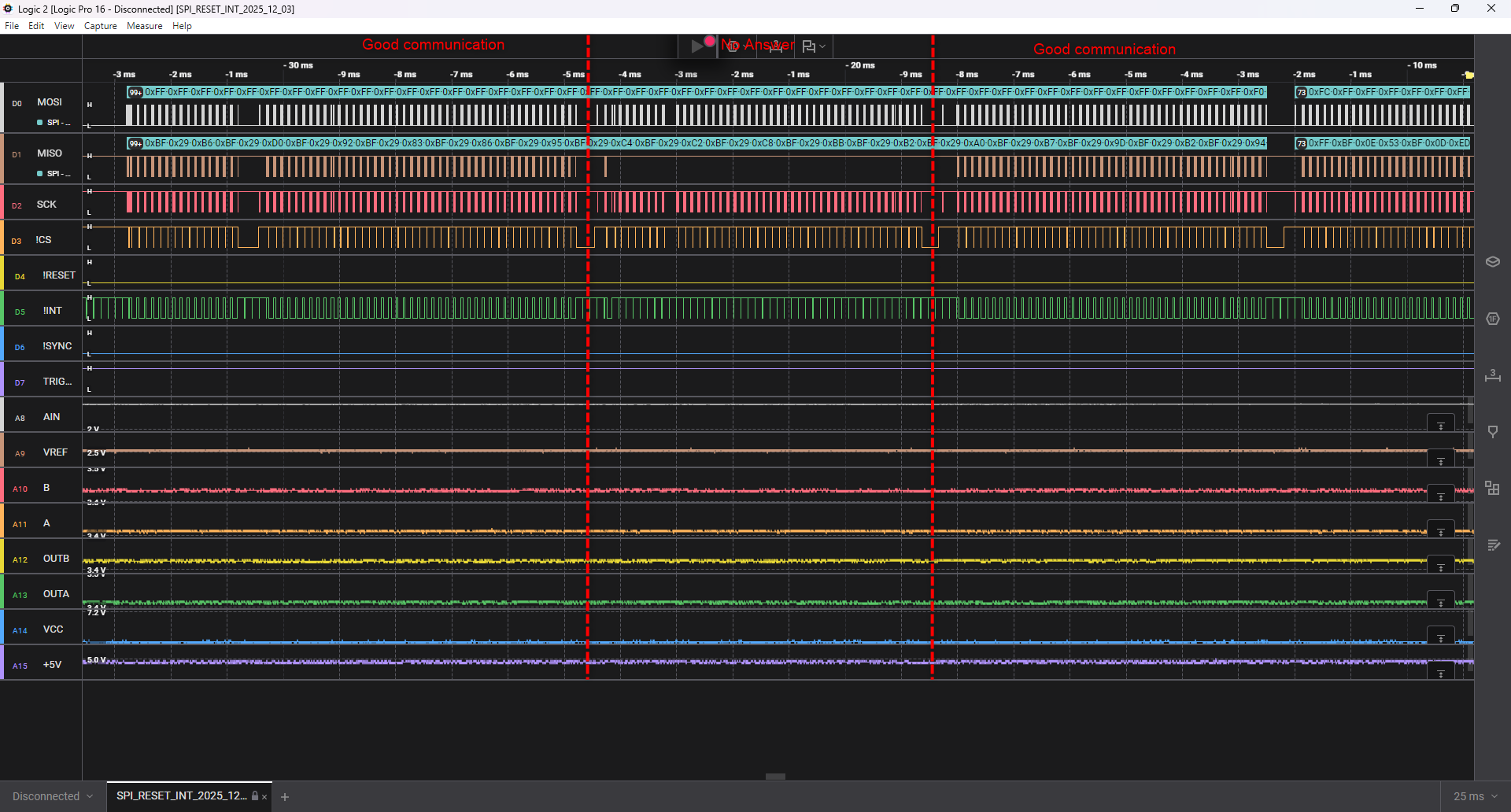Viewport: 1511px width, 812px height.
Task: Open the Device Settings sidebar panel
Action: tap(1492, 262)
